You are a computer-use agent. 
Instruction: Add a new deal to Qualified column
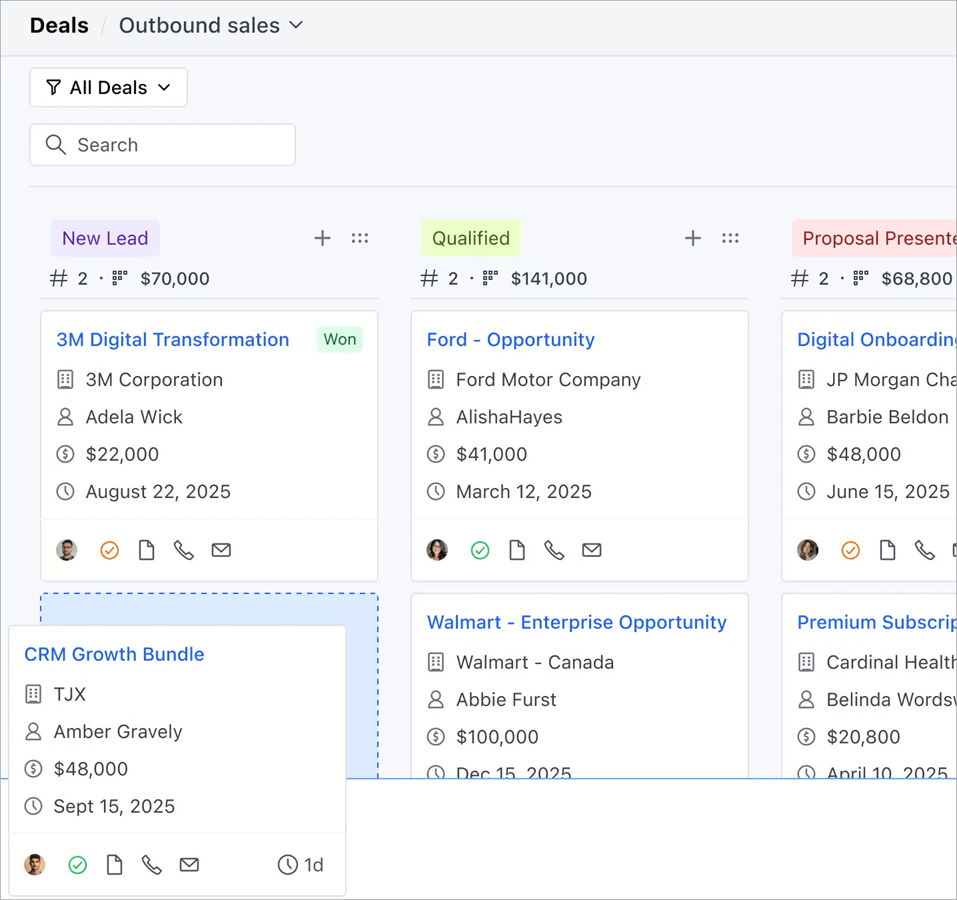692,238
